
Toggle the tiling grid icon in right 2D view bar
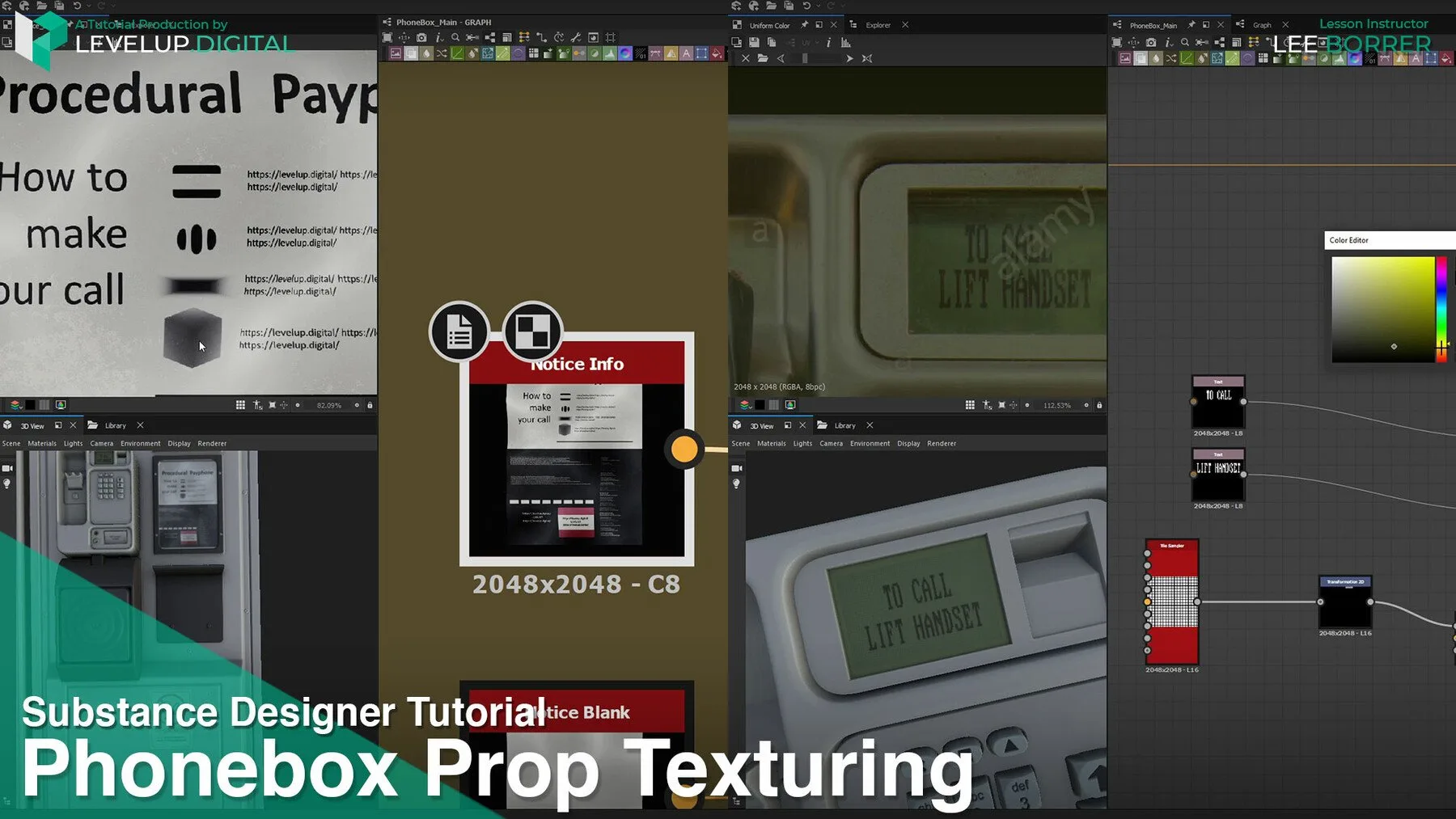pyautogui.click(x=970, y=405)
